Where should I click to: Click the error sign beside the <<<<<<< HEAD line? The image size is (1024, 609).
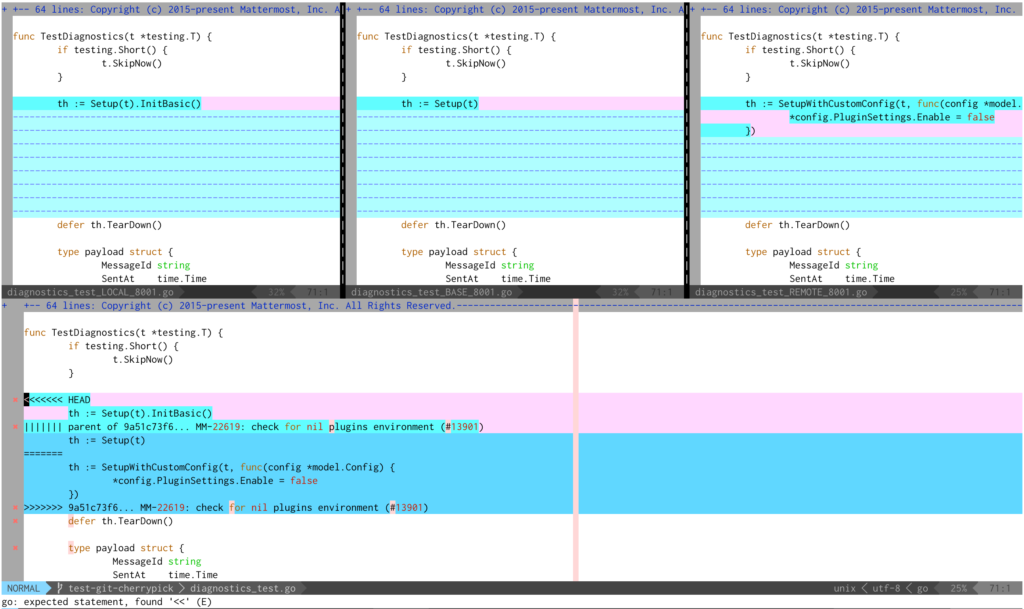(x=15, y=399)
